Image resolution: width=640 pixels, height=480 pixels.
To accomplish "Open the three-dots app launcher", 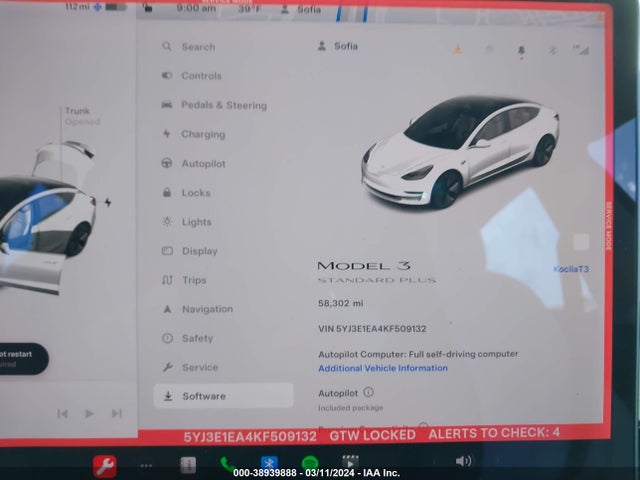I will 146,465.
